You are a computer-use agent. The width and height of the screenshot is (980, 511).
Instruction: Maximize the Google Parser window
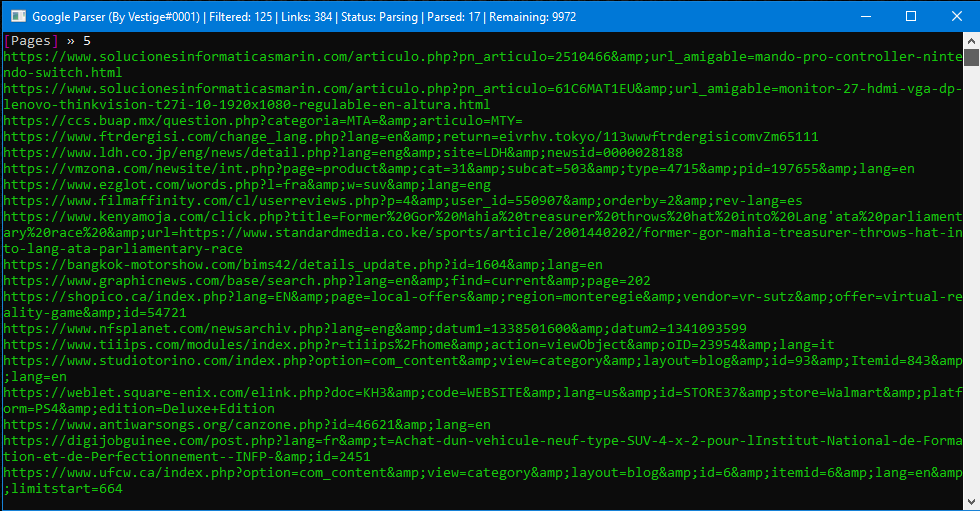click(x=911, y=16)
